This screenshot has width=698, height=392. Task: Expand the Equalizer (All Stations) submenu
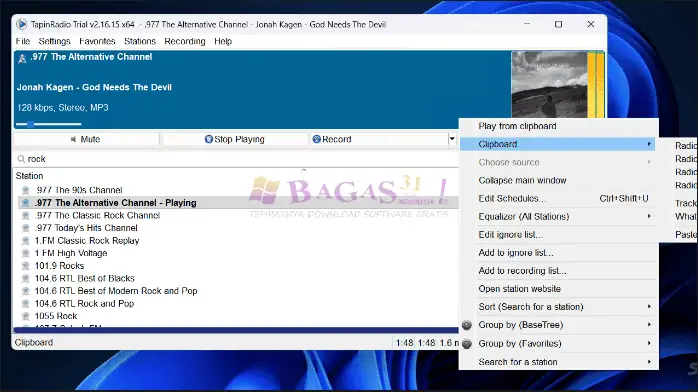tap(649, 216)
